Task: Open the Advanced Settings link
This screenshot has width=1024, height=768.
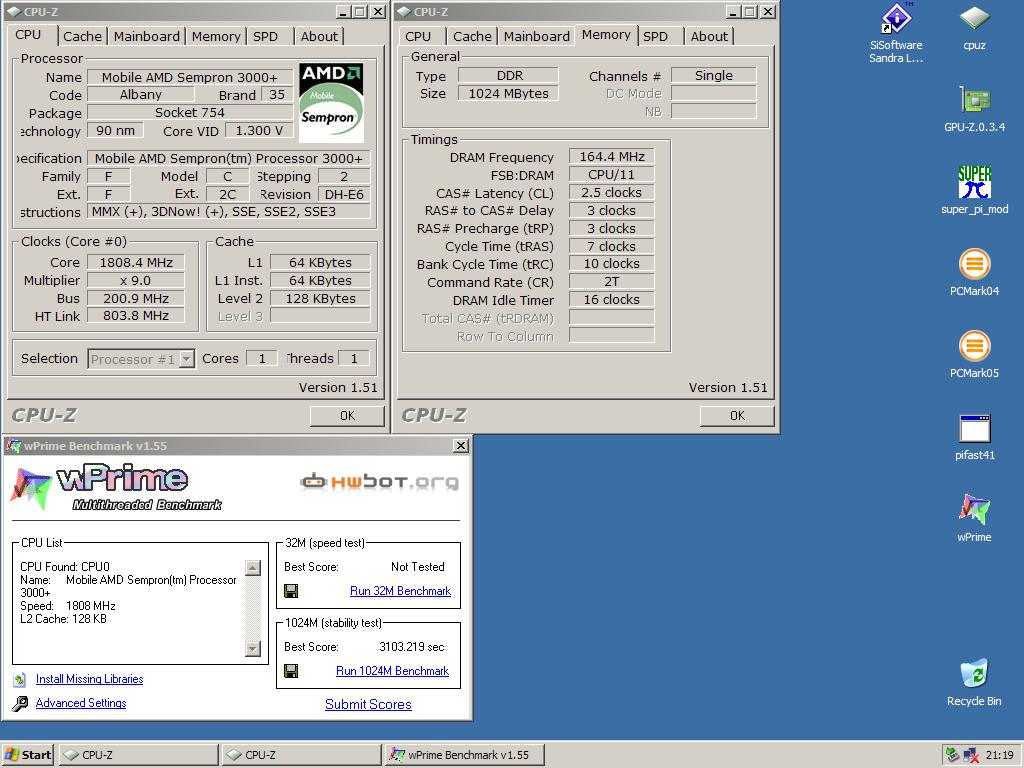Action: [x=81, y=703]
